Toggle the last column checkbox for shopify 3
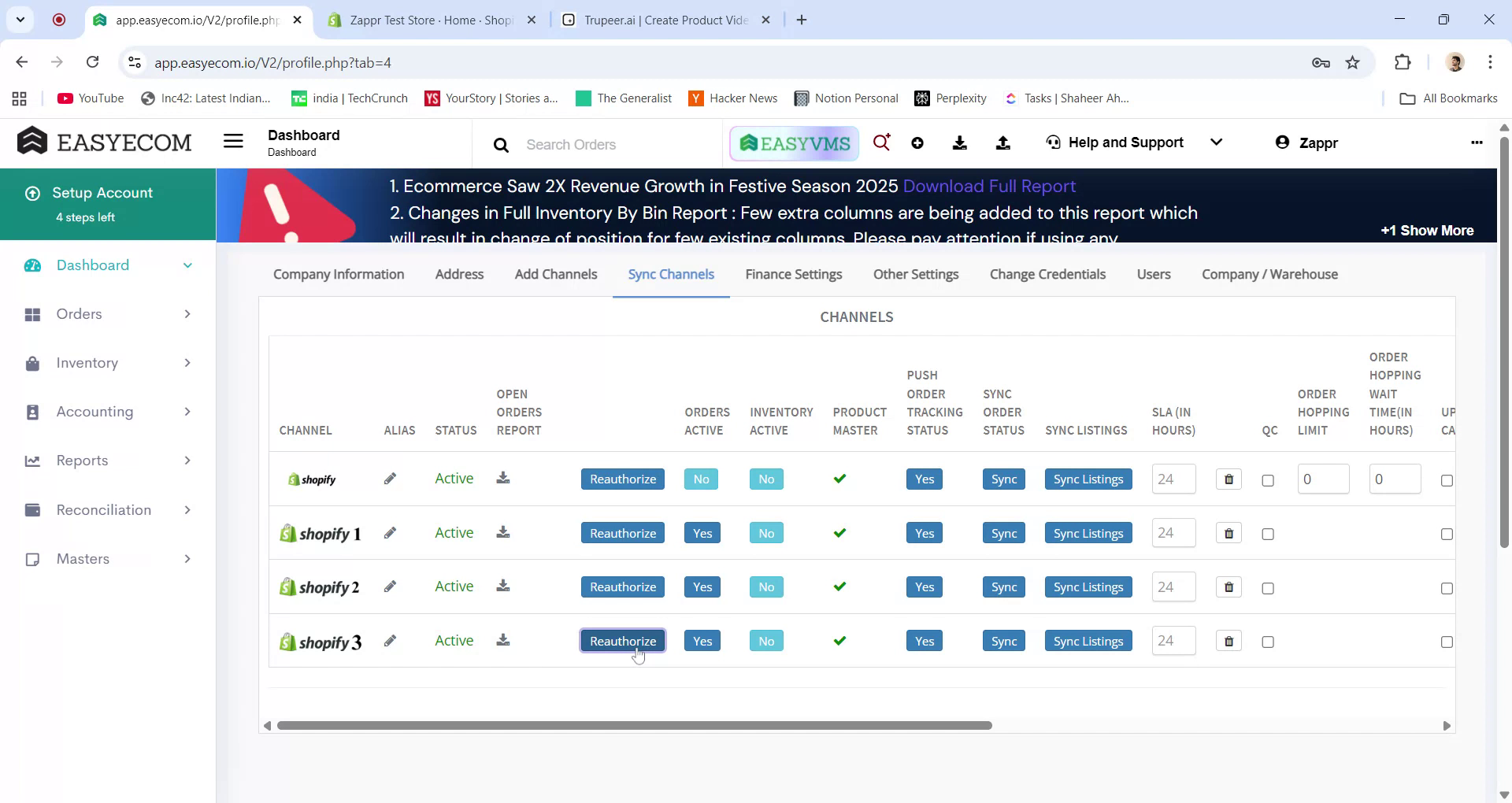The width and height of the screenshot is (1512, 803). [x=1447, y=642]
